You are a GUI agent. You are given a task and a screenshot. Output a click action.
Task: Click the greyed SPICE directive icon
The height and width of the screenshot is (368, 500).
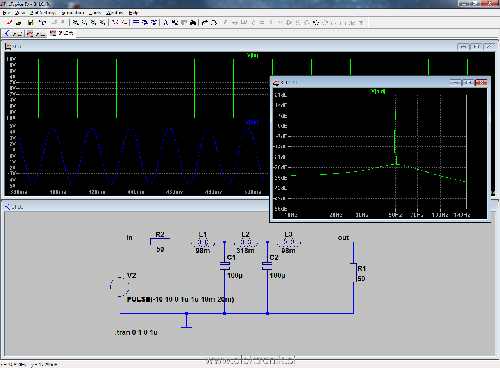[x=361, y=23]
